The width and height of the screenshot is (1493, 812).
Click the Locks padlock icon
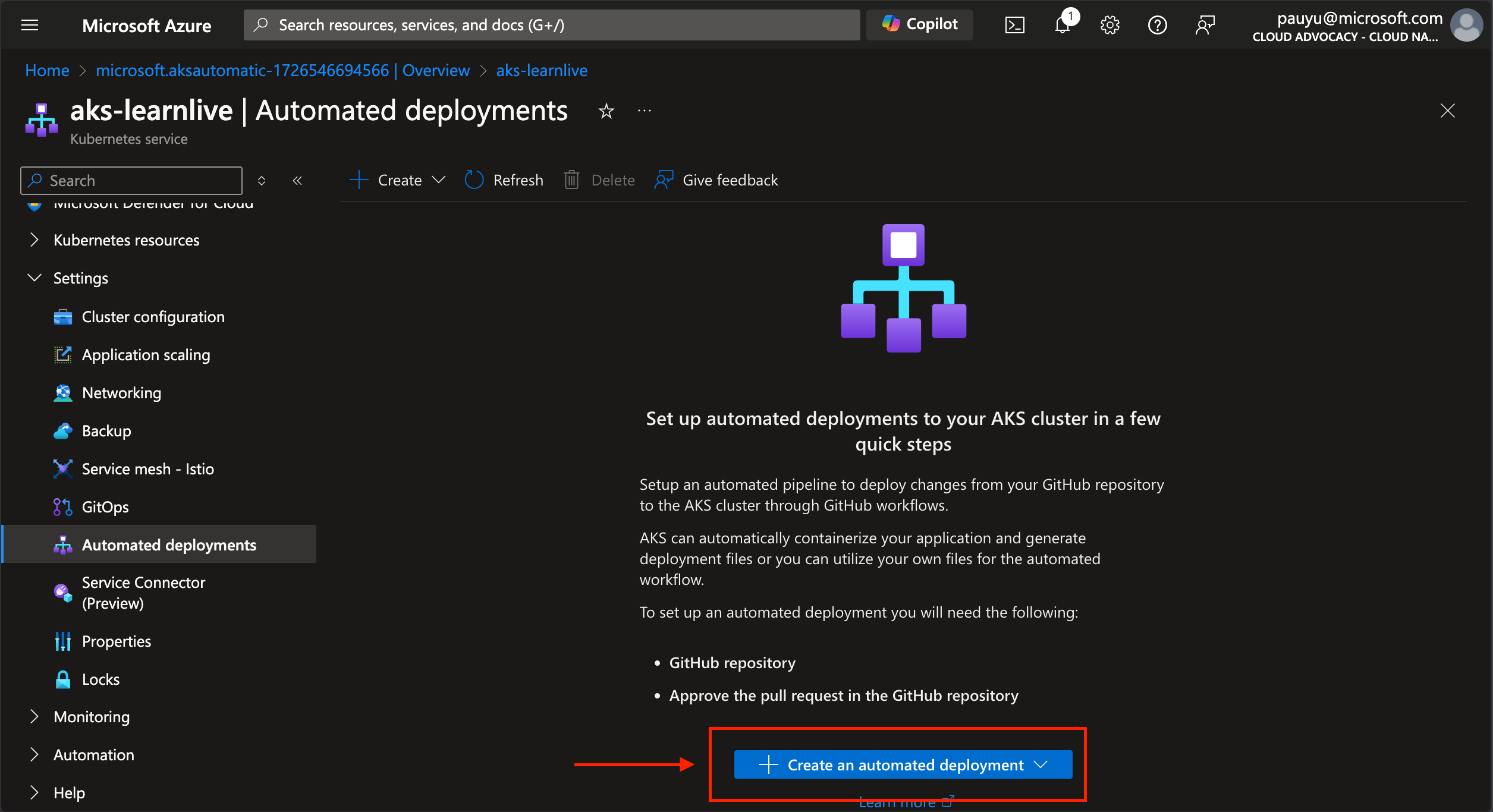62,679
